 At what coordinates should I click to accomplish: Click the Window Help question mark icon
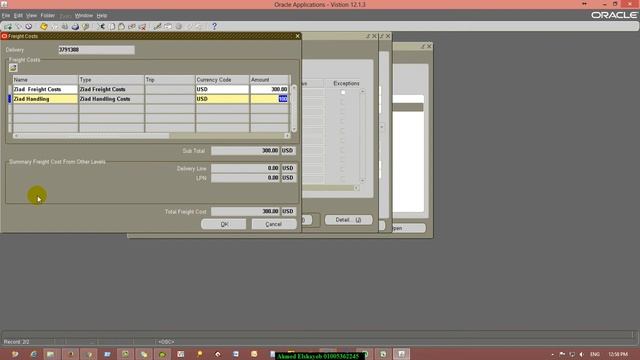(214, 27)
